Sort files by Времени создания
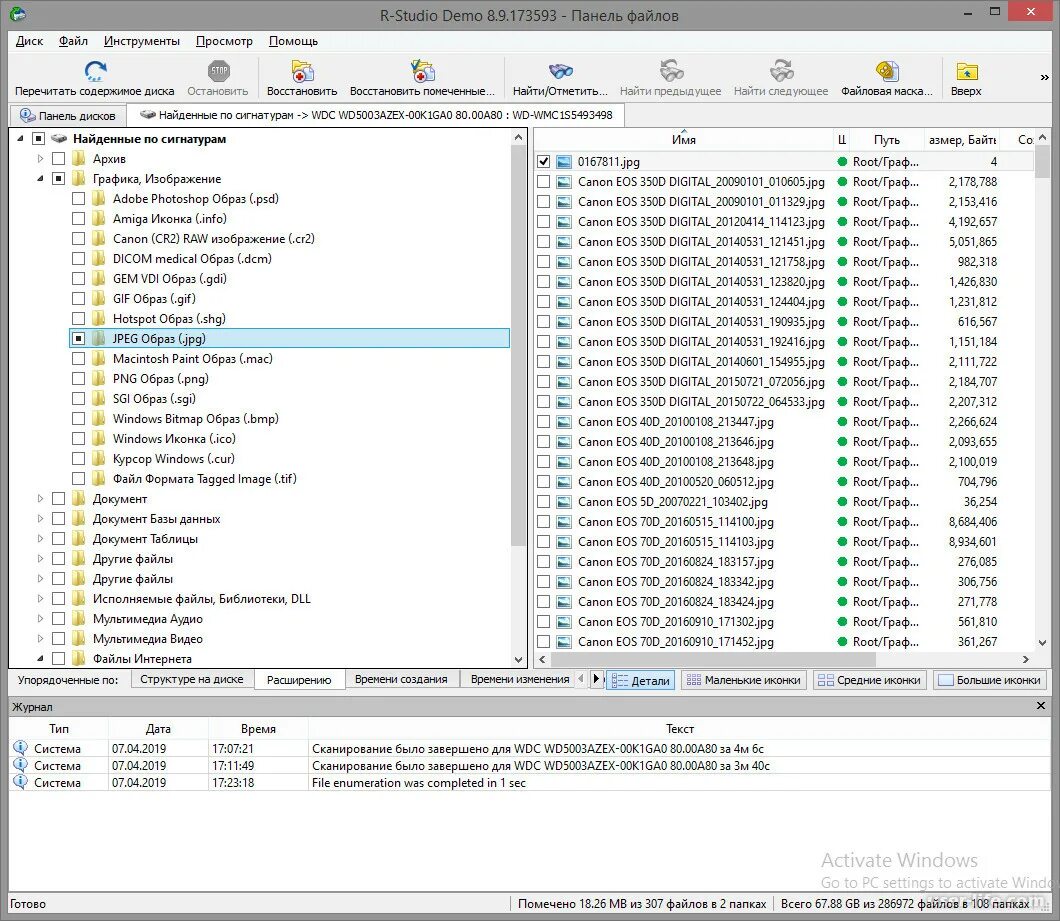This screenshot has height=921, width=1060. [401, 679]
